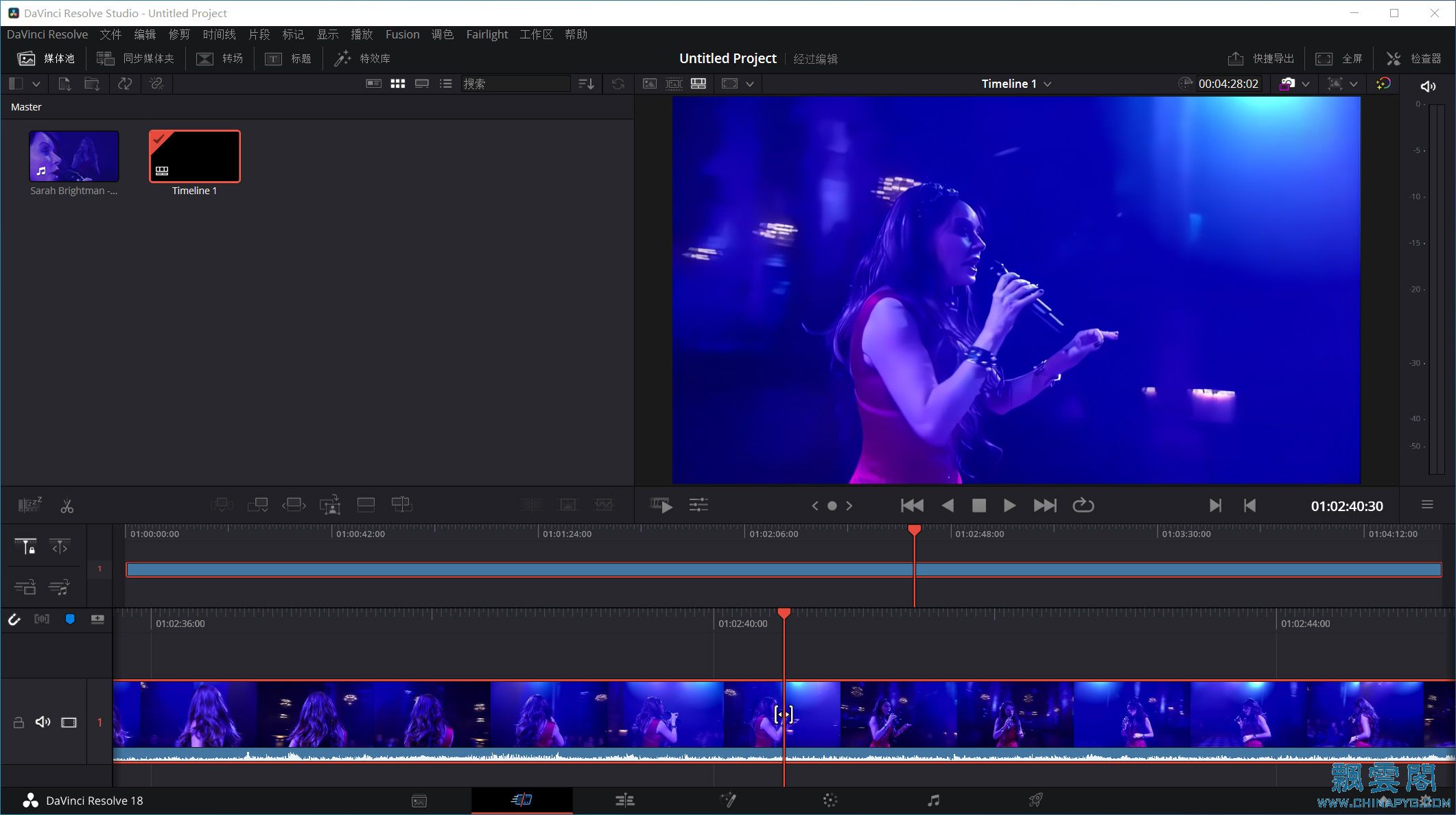Expand the bin list view dropdown arrow

tap(36, 84)
